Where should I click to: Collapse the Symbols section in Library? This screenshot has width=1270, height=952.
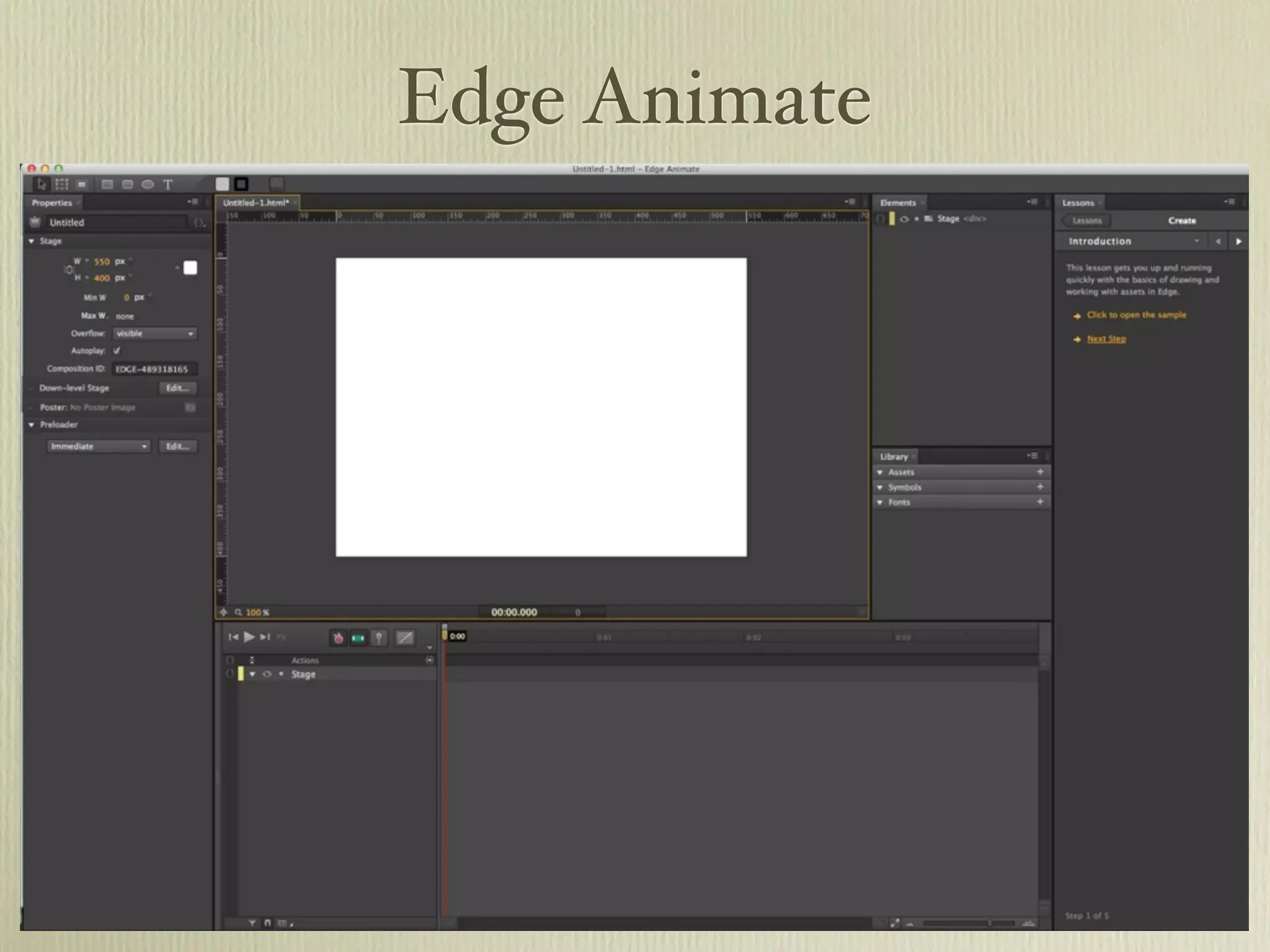pos(880,487)
